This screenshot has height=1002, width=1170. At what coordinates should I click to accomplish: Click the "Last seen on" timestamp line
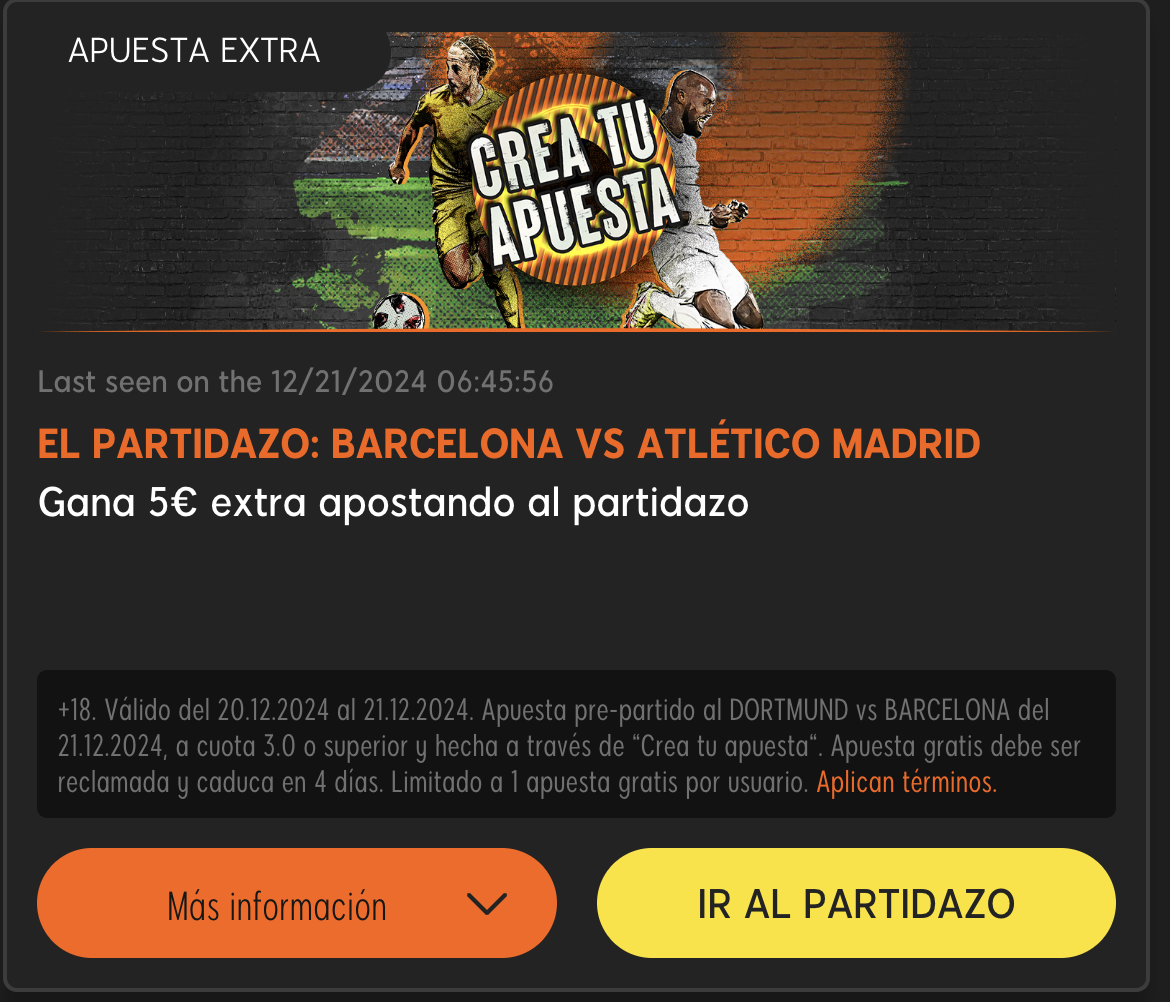point(295,382)
